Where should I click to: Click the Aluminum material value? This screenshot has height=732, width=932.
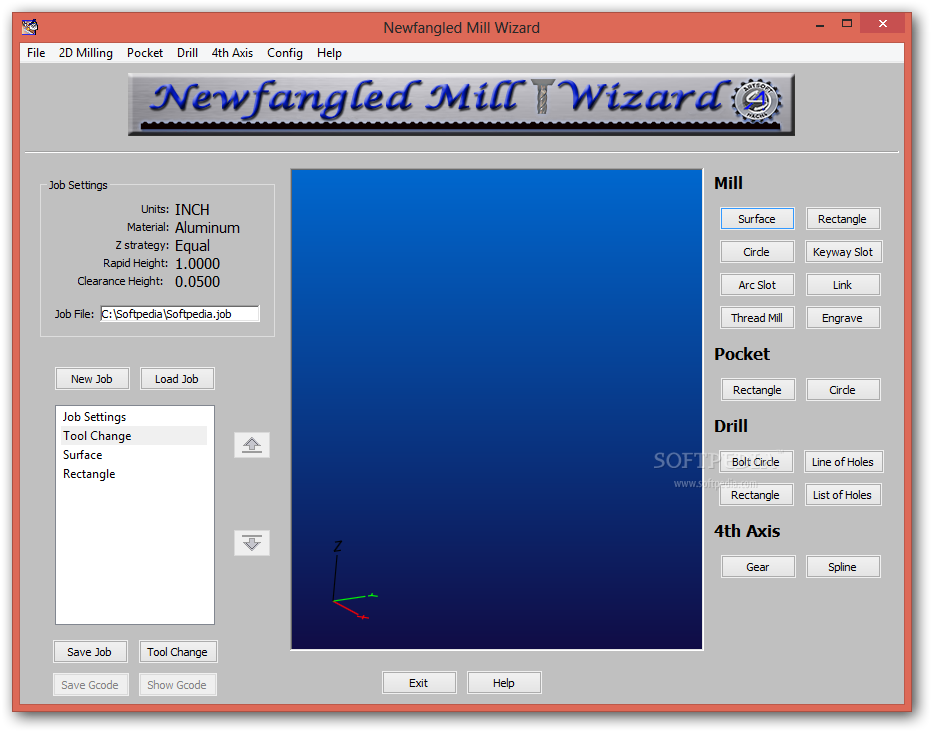click(207, 228)
